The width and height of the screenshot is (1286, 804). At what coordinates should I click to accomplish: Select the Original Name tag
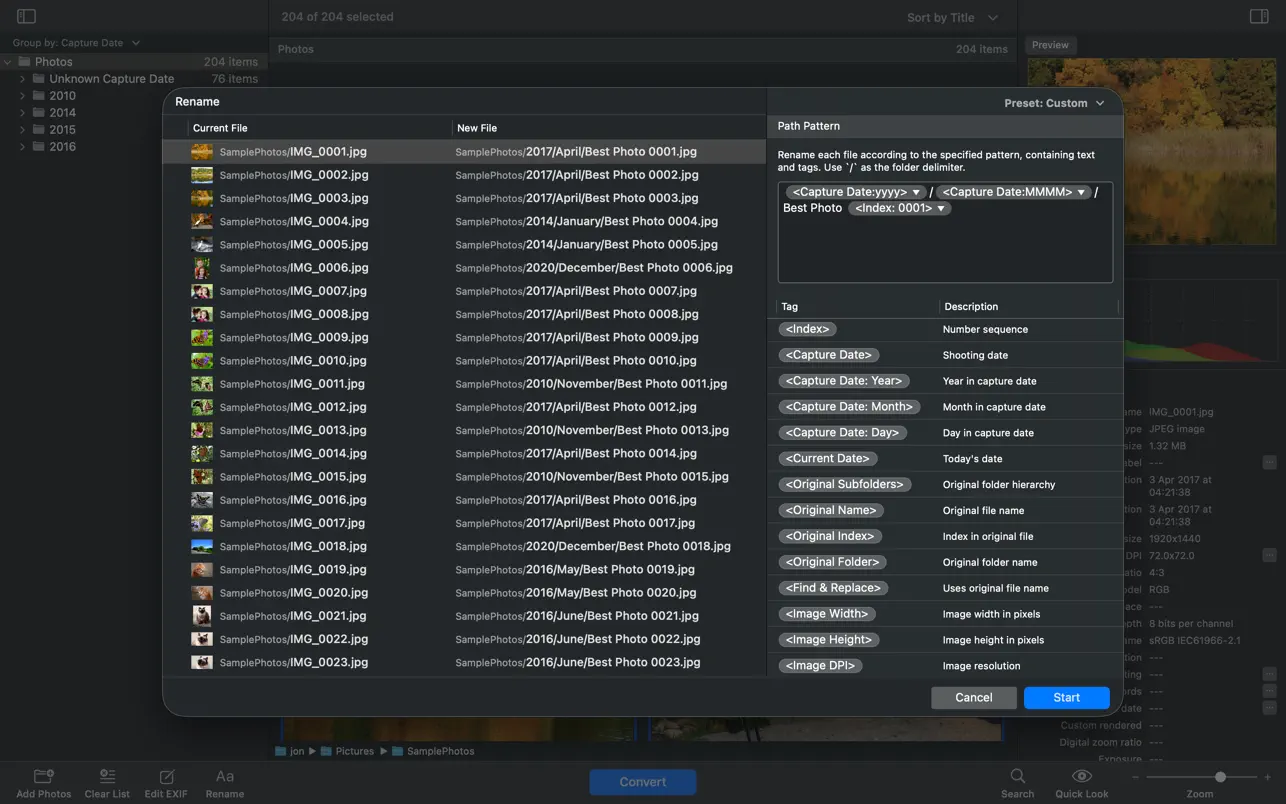pos(832,511)
